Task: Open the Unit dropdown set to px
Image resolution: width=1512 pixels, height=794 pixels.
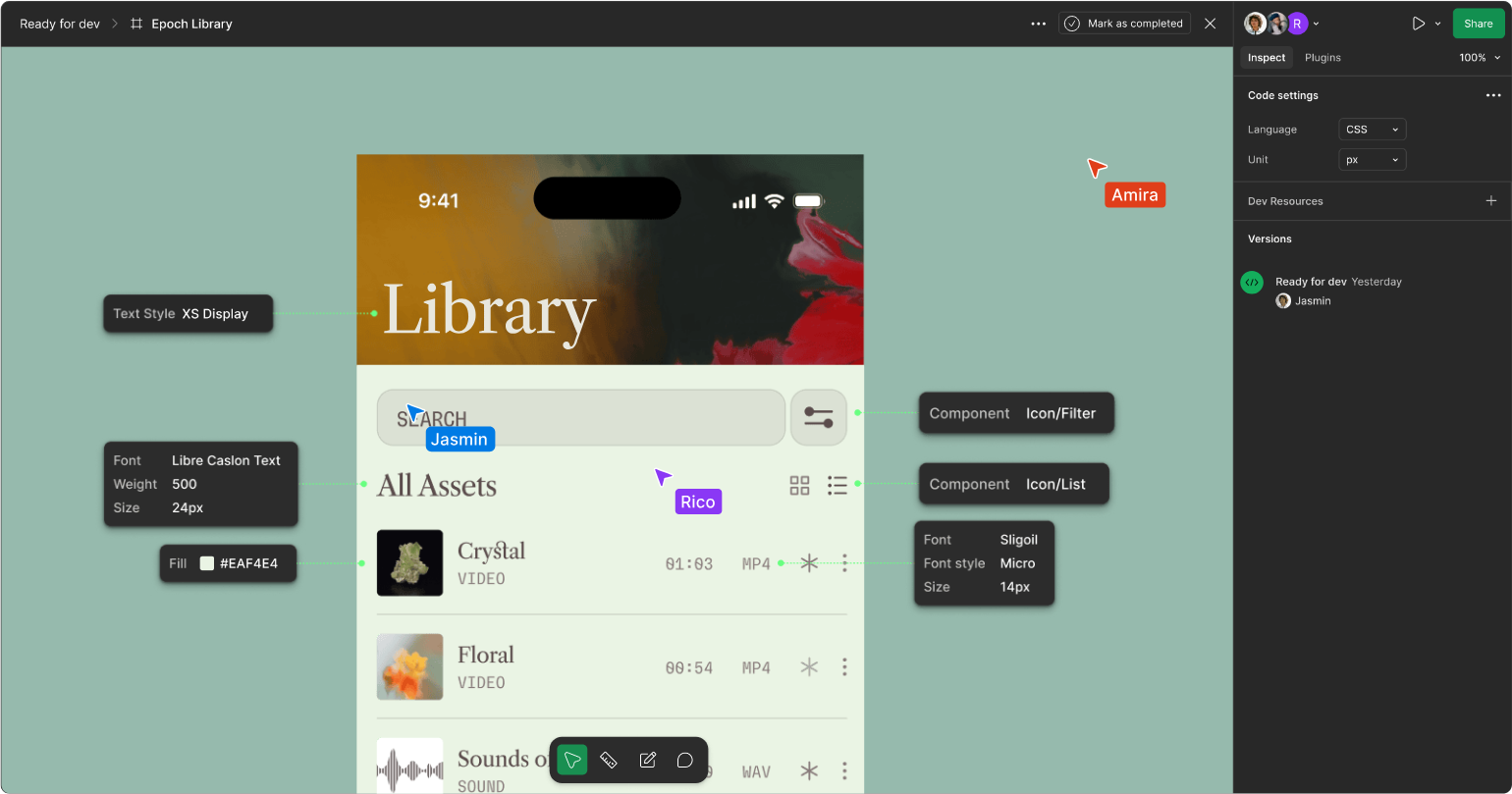Action: (x=1372, y=159)
